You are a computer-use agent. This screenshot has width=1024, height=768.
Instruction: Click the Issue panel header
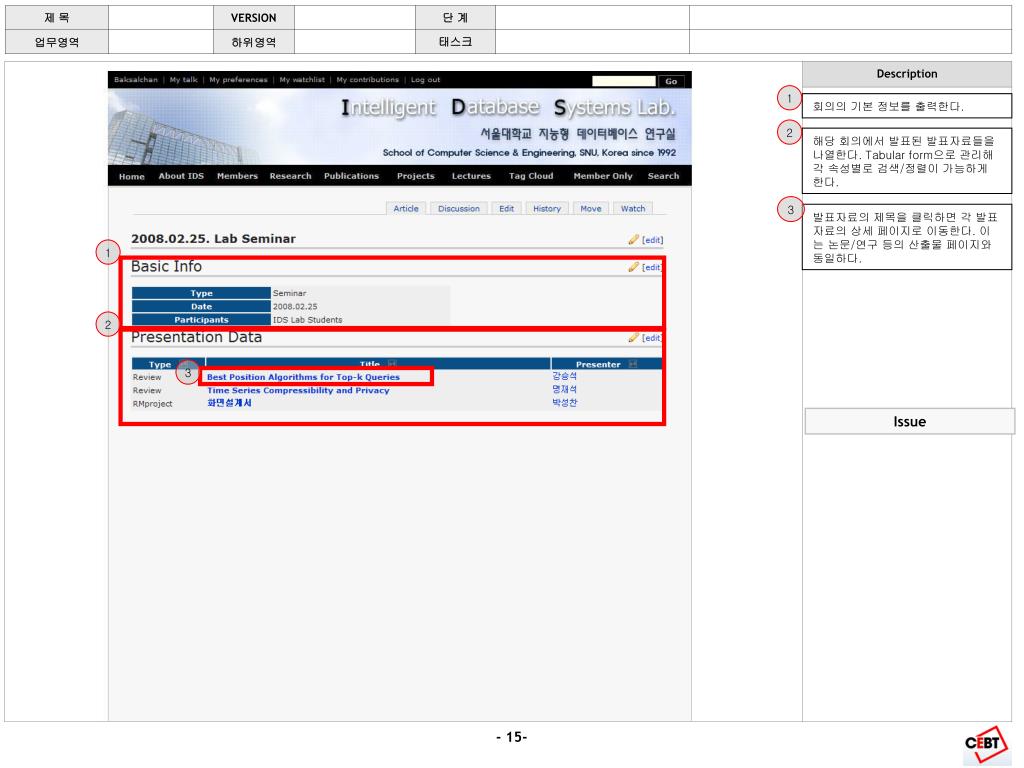point(909,422)
